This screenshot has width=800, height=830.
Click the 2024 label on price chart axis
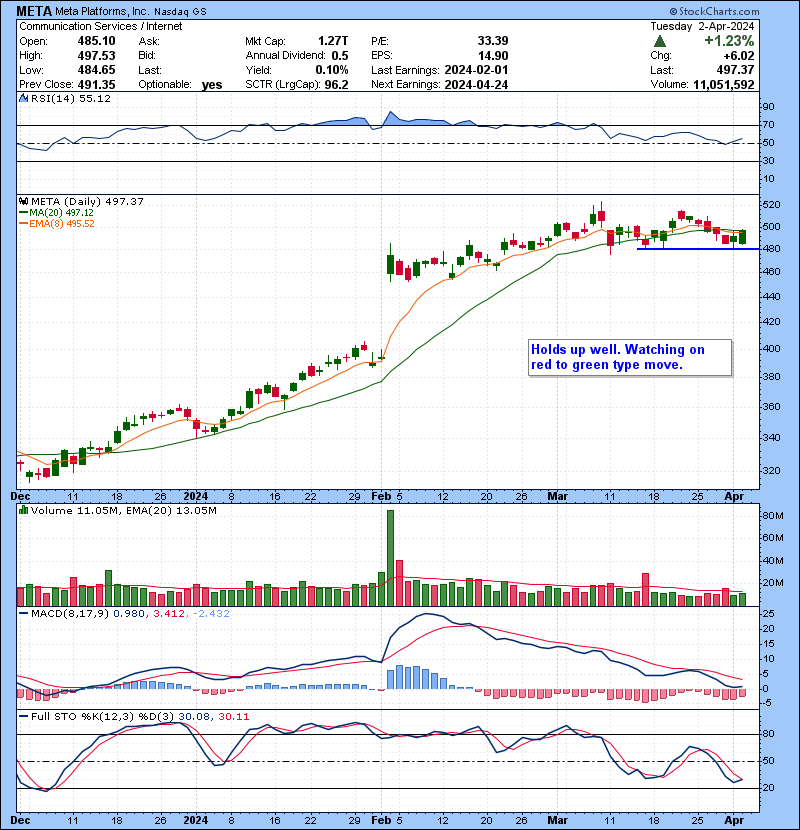pyautogui.click(x=195, y=496)
